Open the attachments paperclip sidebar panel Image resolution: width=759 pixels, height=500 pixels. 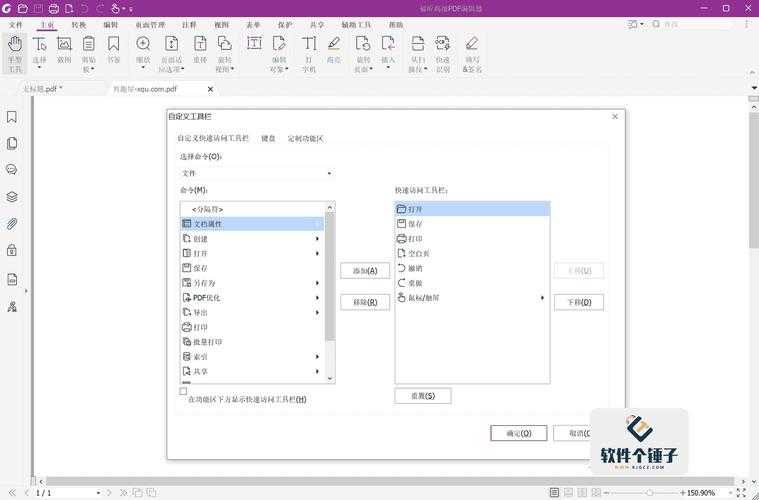click(12, 223)
